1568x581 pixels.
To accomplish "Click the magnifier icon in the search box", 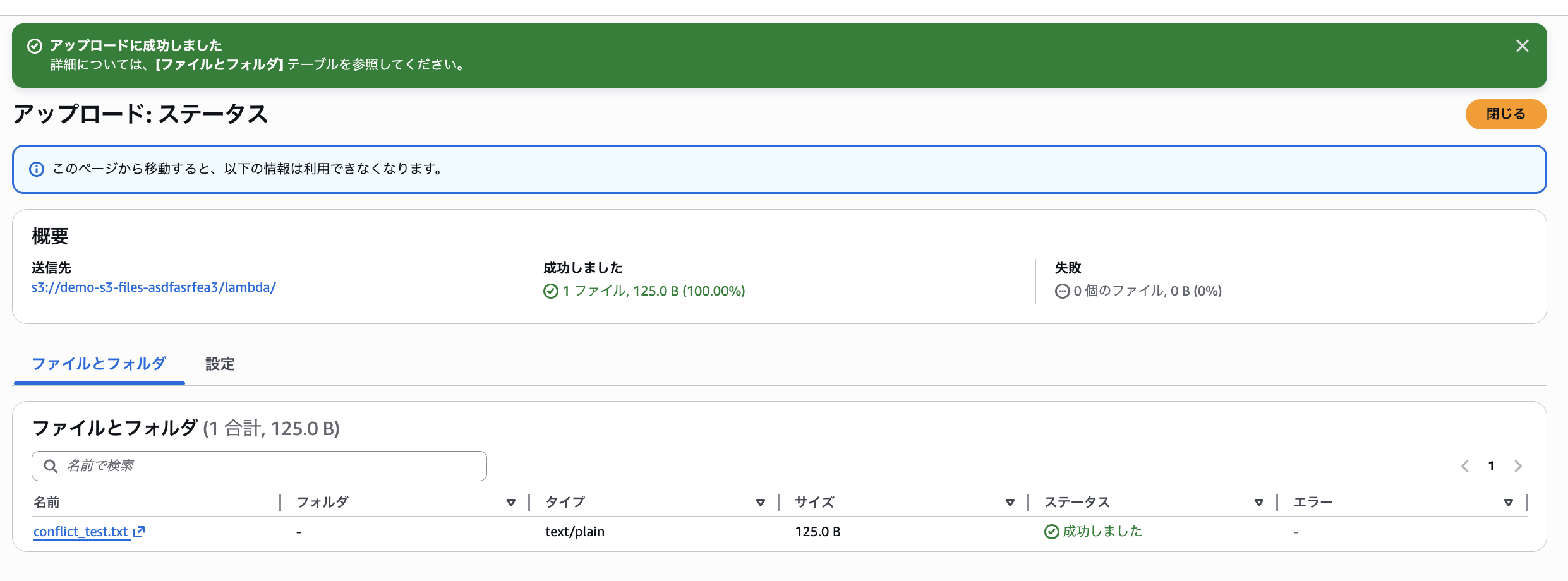I will coord(51,465).
